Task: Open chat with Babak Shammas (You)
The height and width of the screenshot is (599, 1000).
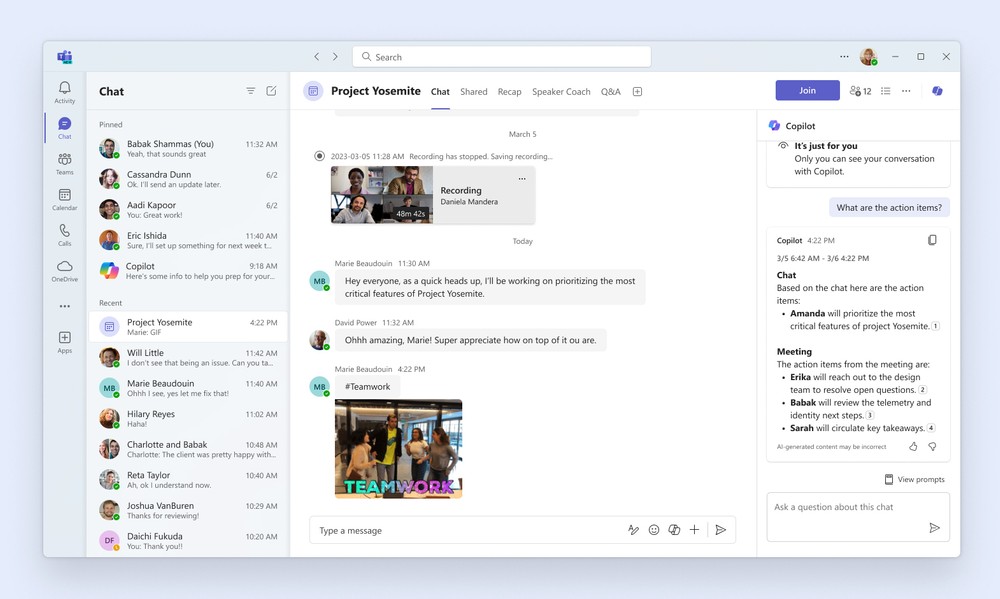Action: pos(188,149)
